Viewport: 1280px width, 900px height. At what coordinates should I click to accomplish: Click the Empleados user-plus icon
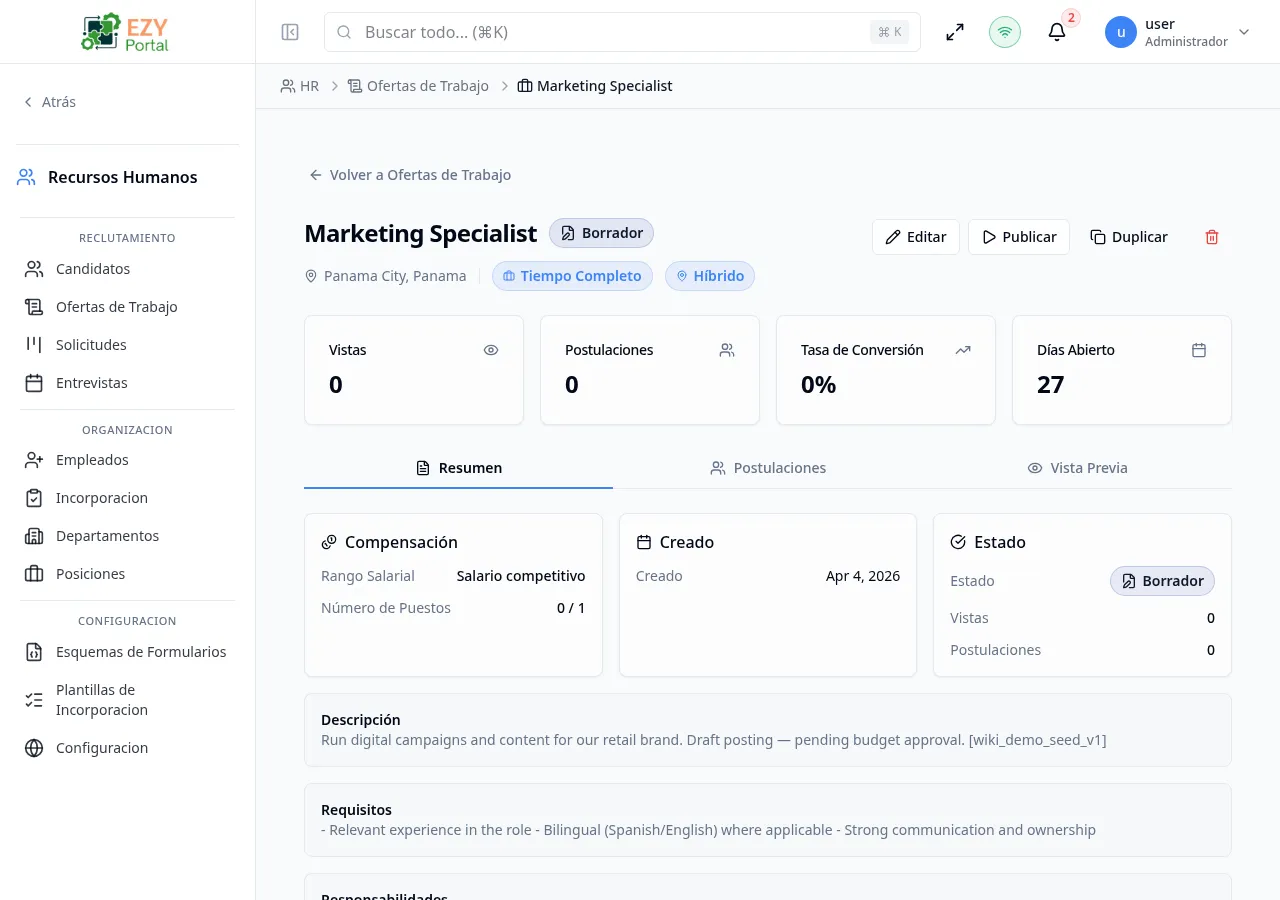(34, 460)
